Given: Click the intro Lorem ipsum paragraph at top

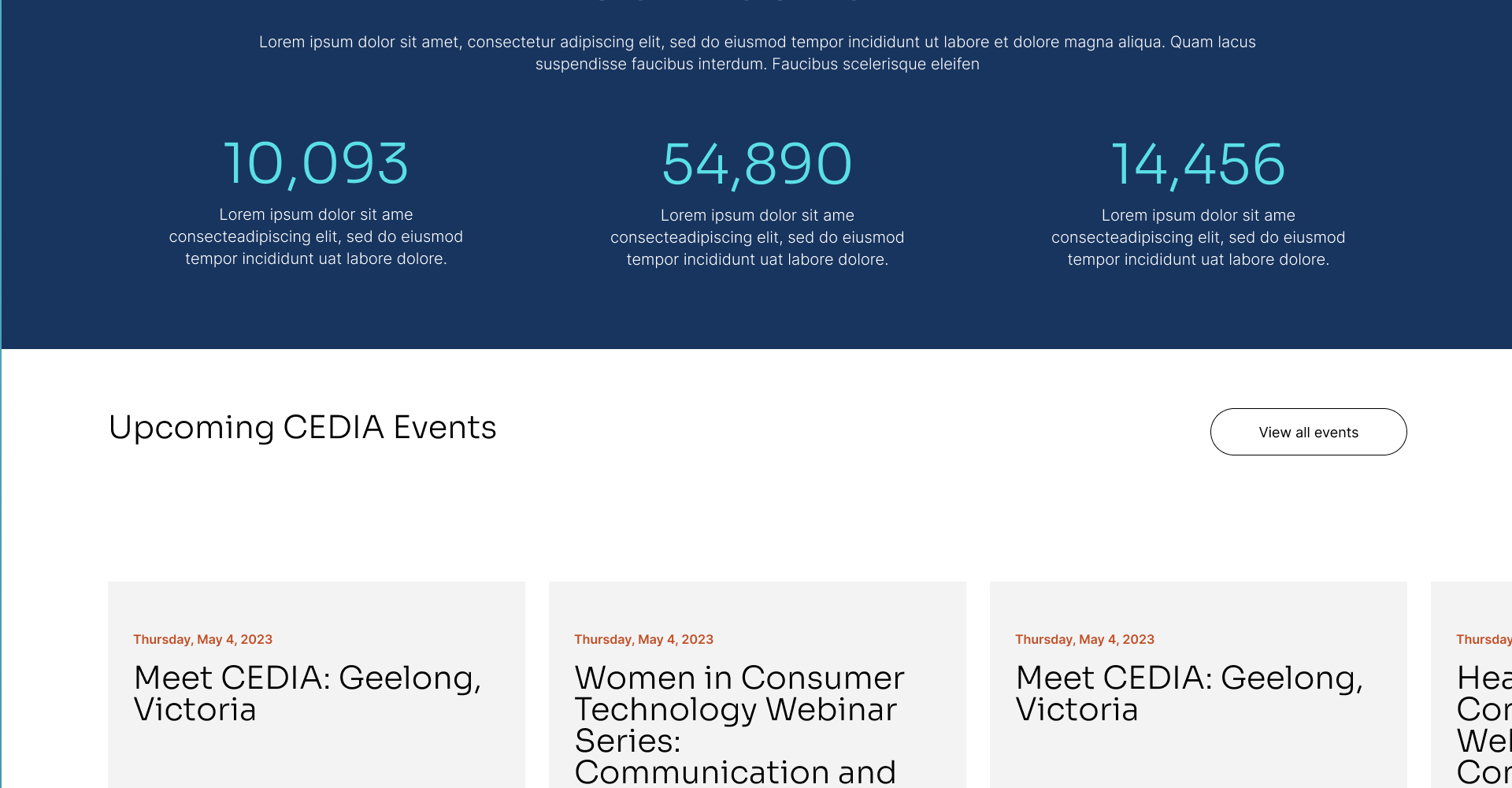Looking at the screenshot, I should point(757,53).
